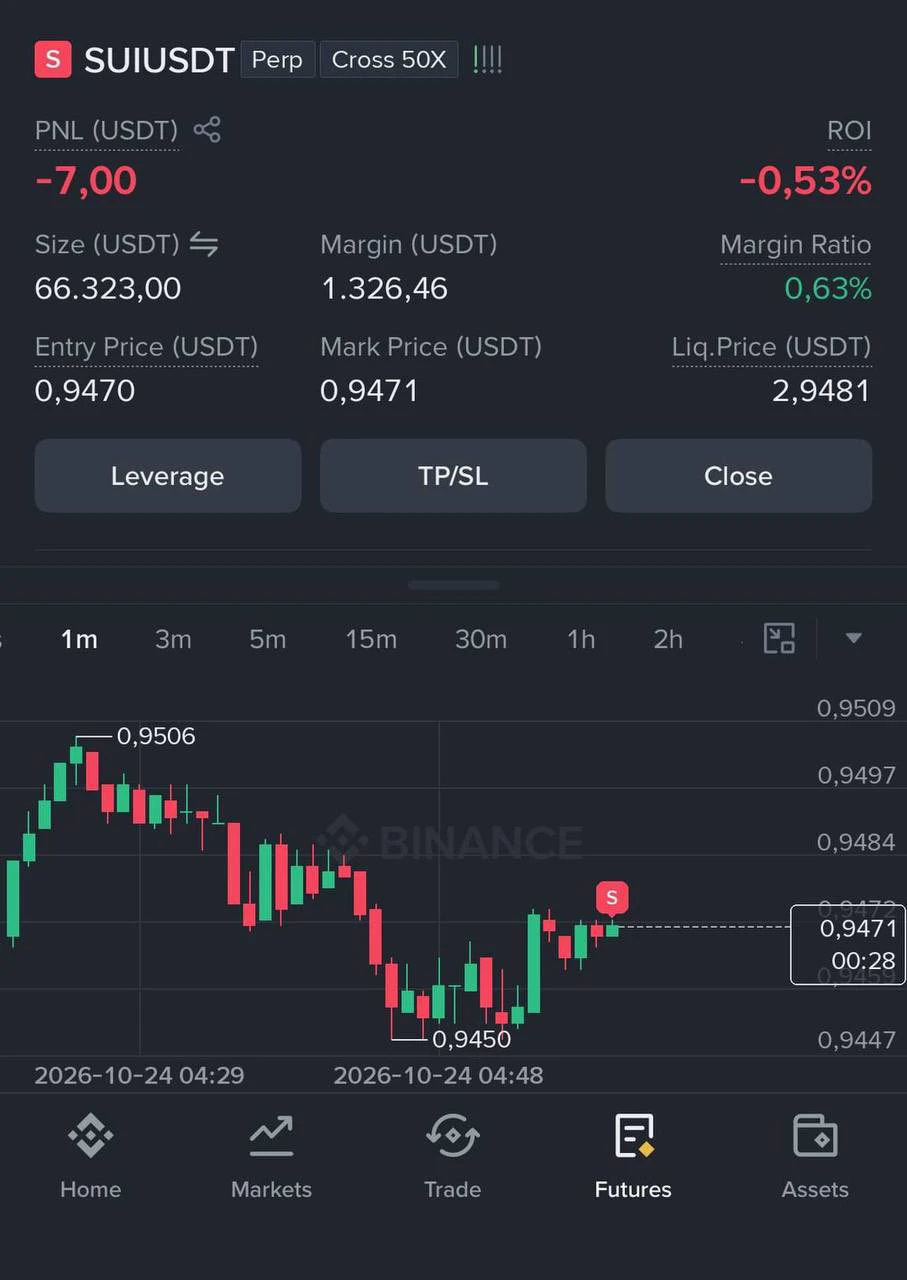
Task: Tap the Entry Price (USDT) label
Action: tap(147, 347)
